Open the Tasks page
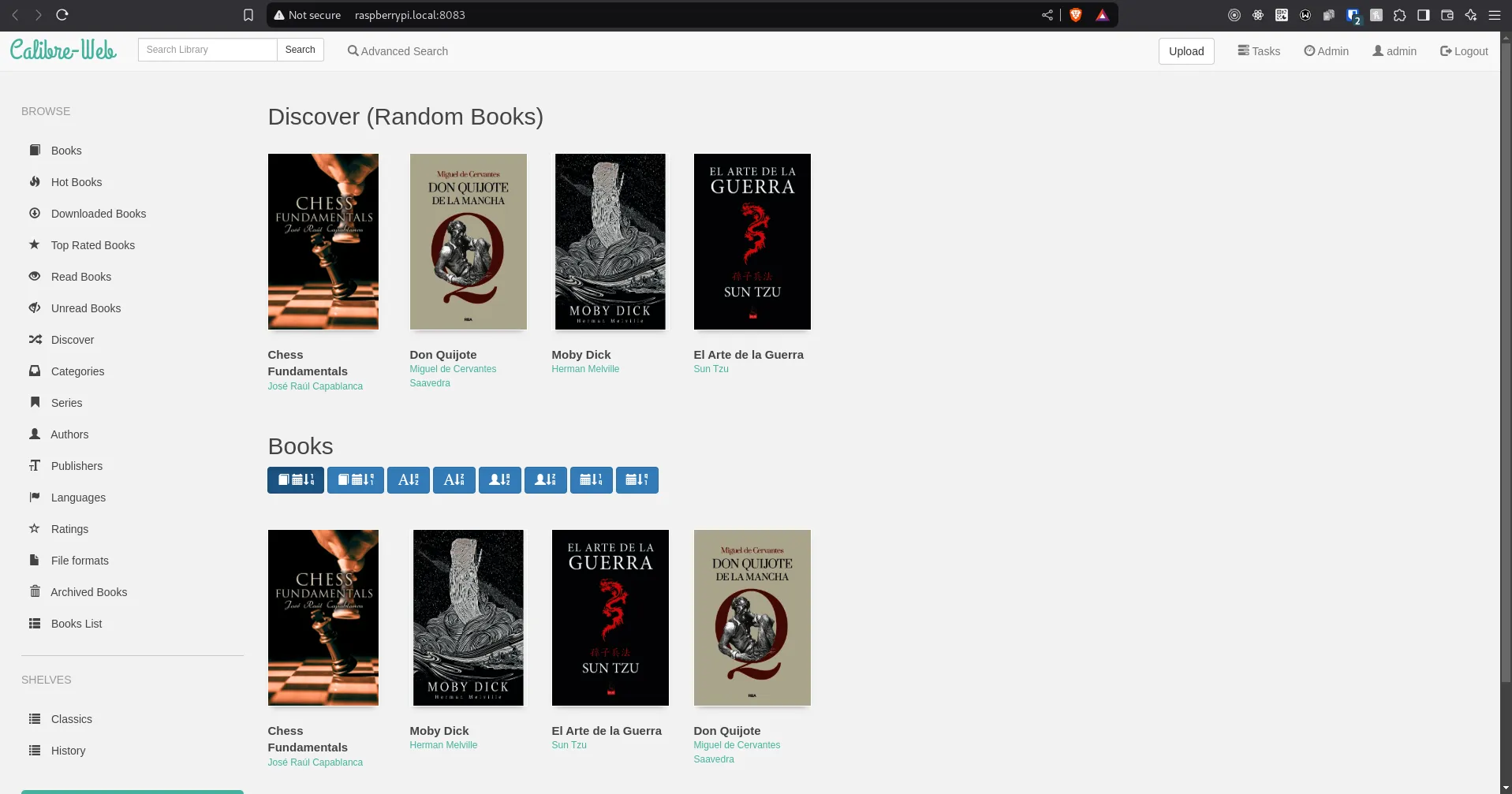Screen dimensions: 1512x794 1259,51
